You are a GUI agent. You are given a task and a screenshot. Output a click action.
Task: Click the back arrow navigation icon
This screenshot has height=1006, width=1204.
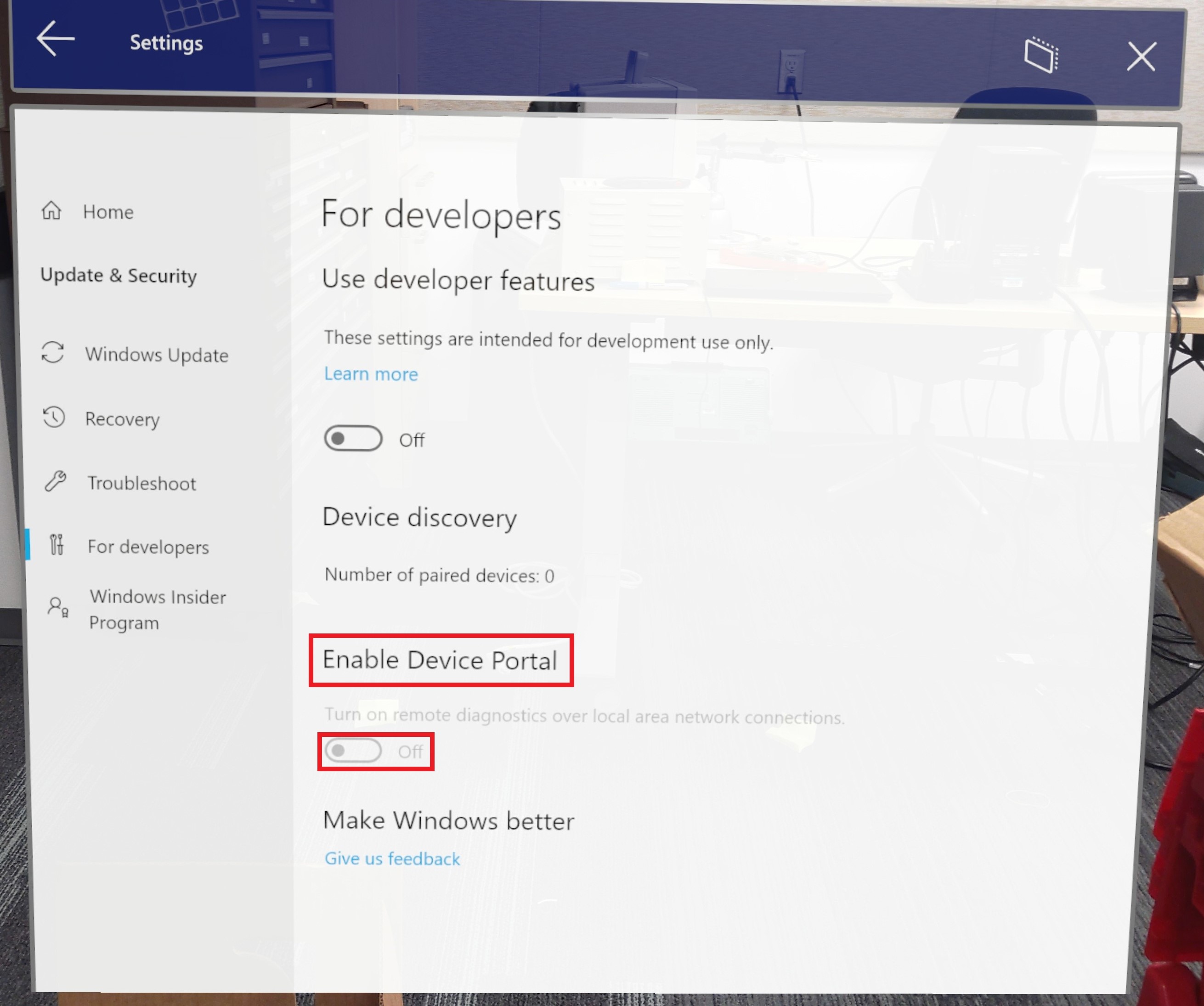(54, 41)
